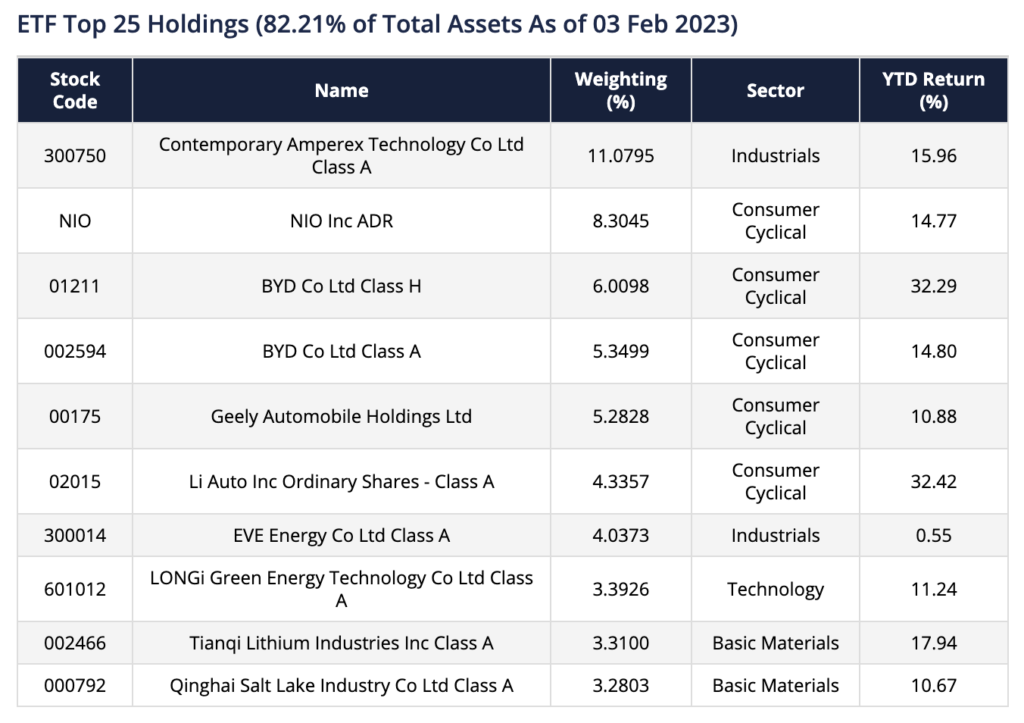Click Geely Automobile Holdings Ltd
Image resolution: width=1024 pixels, height=723 pixels.
pyautogui.click(x=342, y=417)
